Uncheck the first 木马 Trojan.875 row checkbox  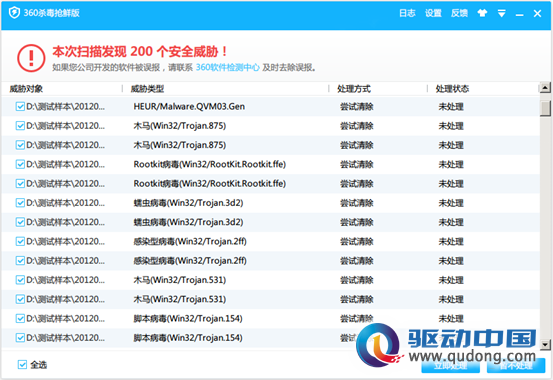pyautogui.click(x=20, y=126)
